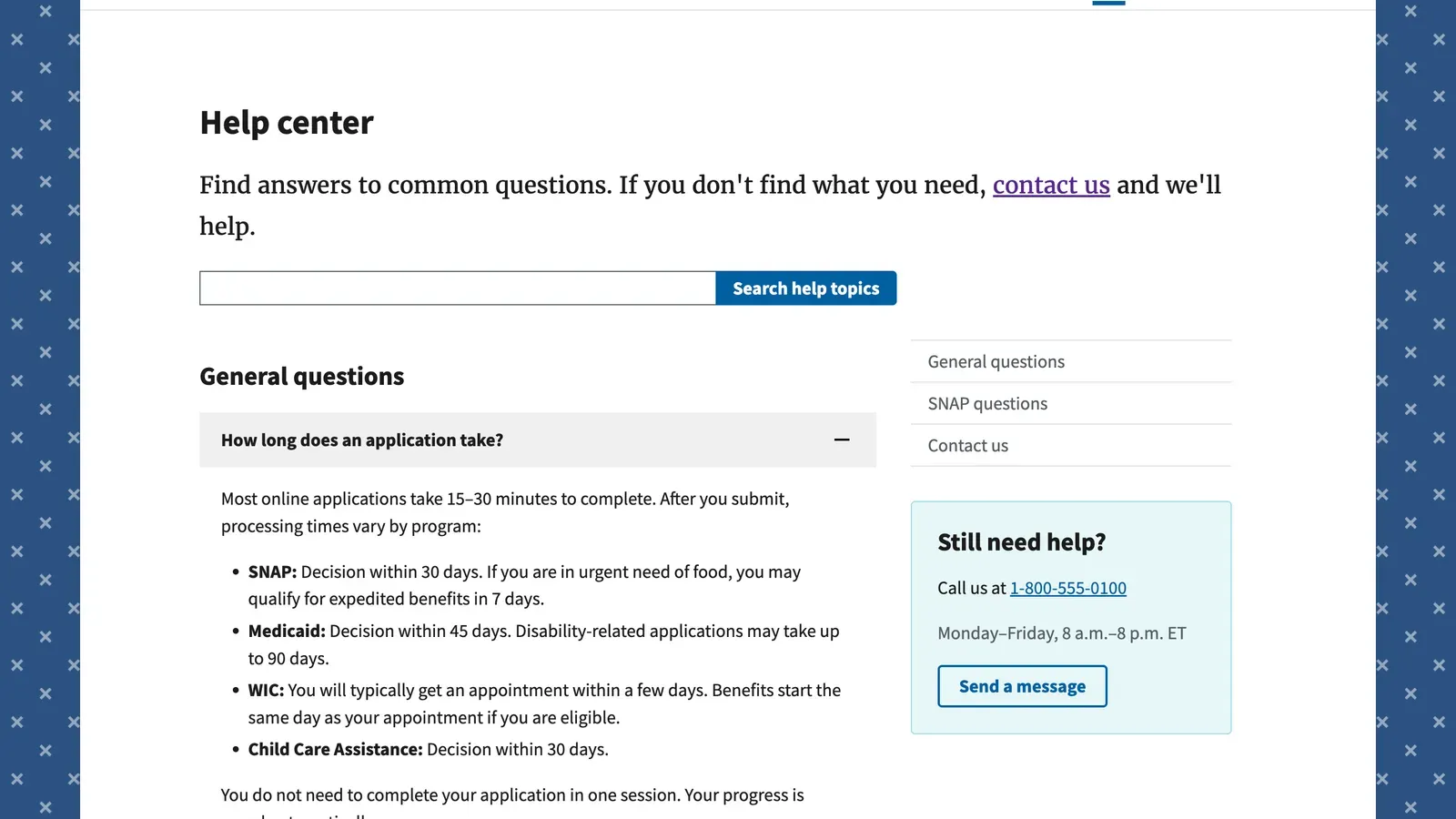Screen dimensions: 1456x819
Task: Collapse the 'How long does an application take?' answer
Action: tap(538, 440)
